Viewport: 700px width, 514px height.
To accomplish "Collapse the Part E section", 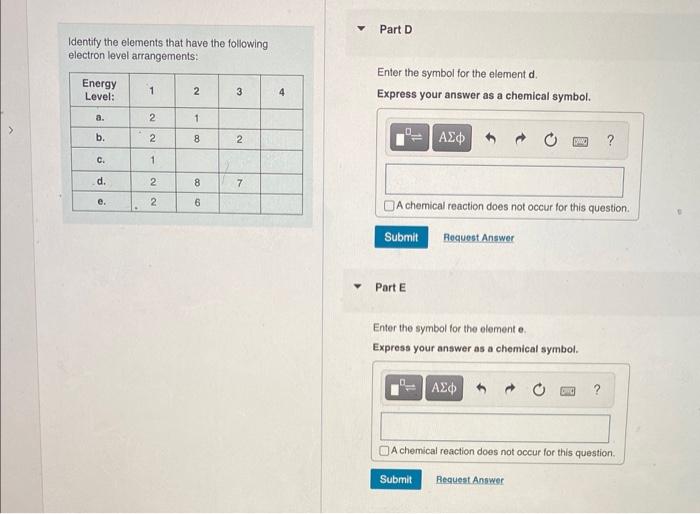I will tap(357, 286).
